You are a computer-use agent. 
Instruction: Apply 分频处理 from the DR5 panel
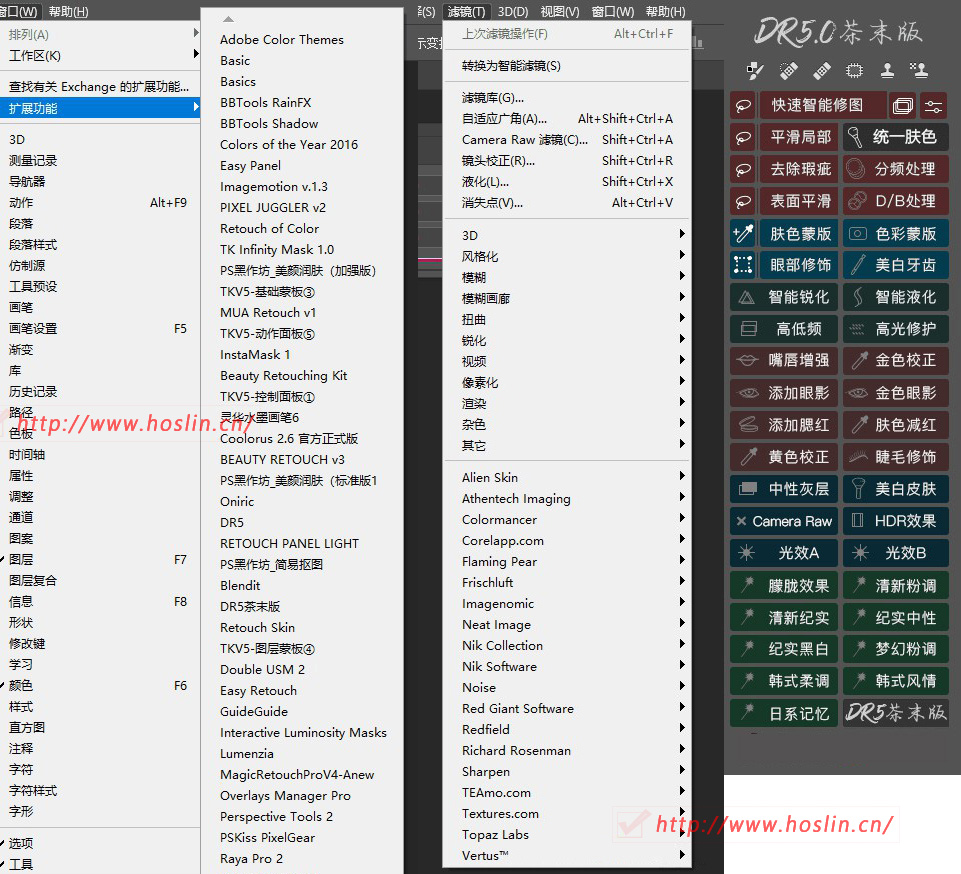(x=896, y=169)
